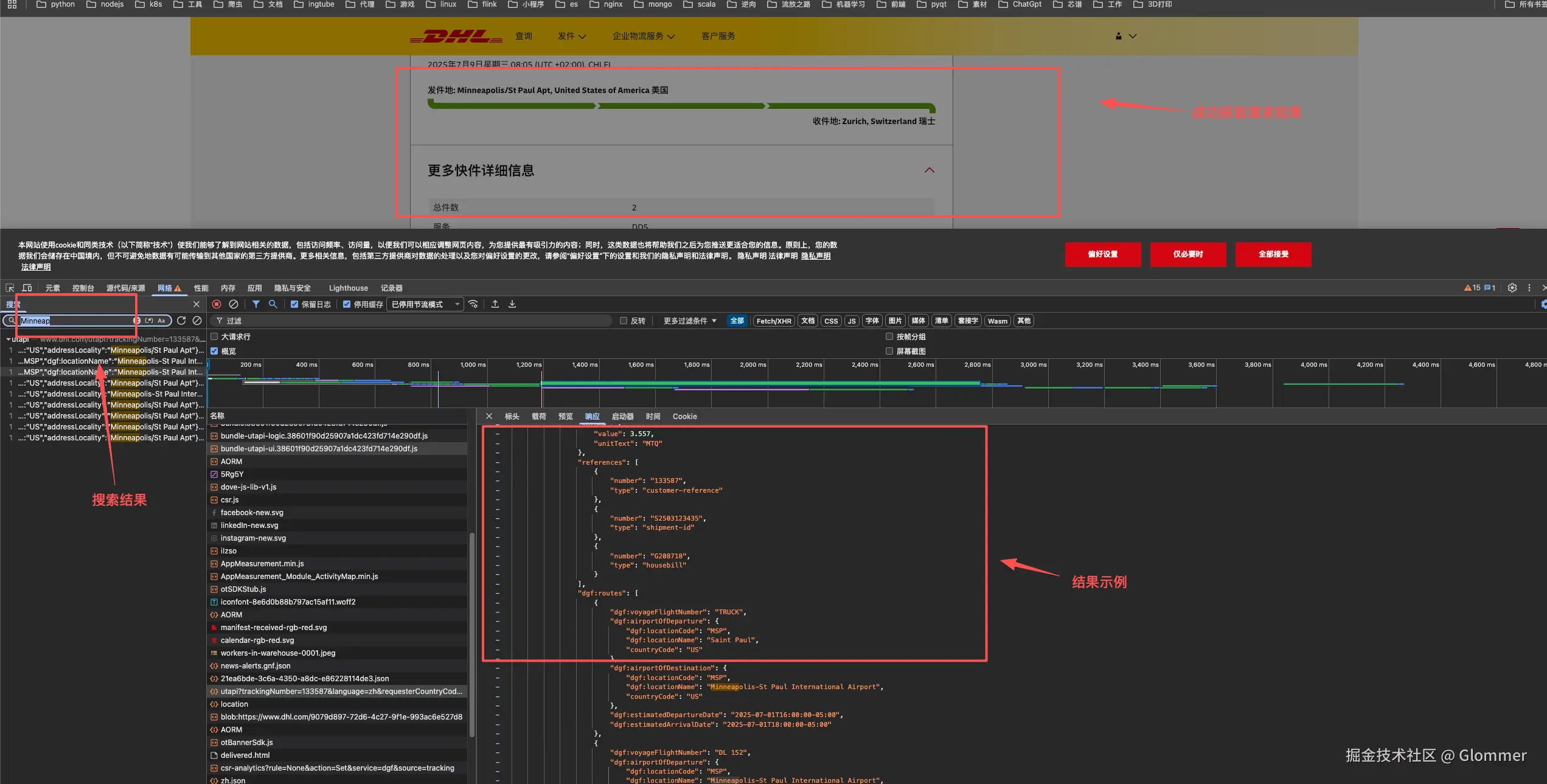The height and width of the screenshot is (784, 1547).
Task: Refresh the search results
Action: (x=181, y=321)
